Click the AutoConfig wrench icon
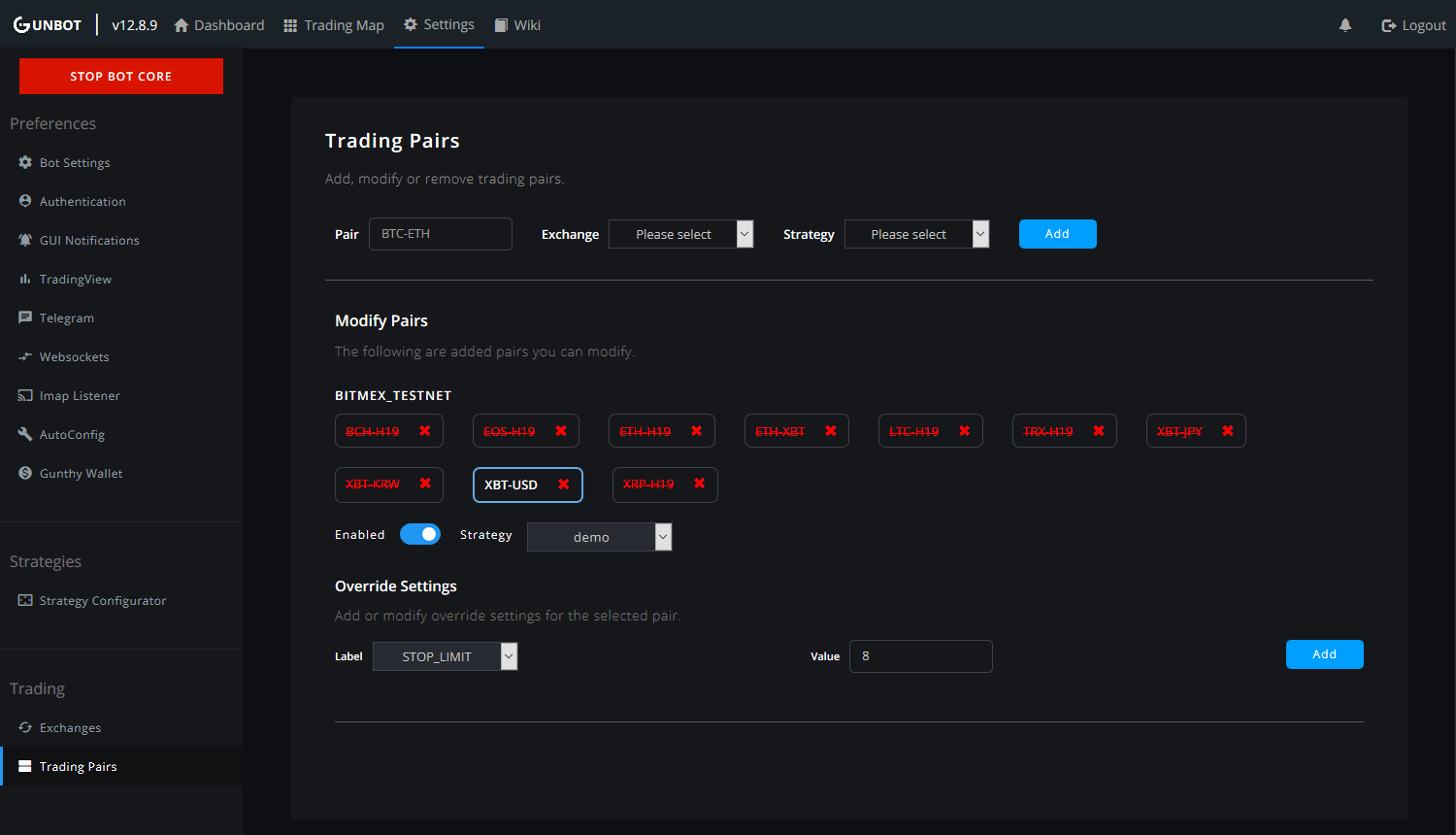Image resolution: width=1456 pixels, height=835 pixels. pyautogui.click(x=25, y=434)
